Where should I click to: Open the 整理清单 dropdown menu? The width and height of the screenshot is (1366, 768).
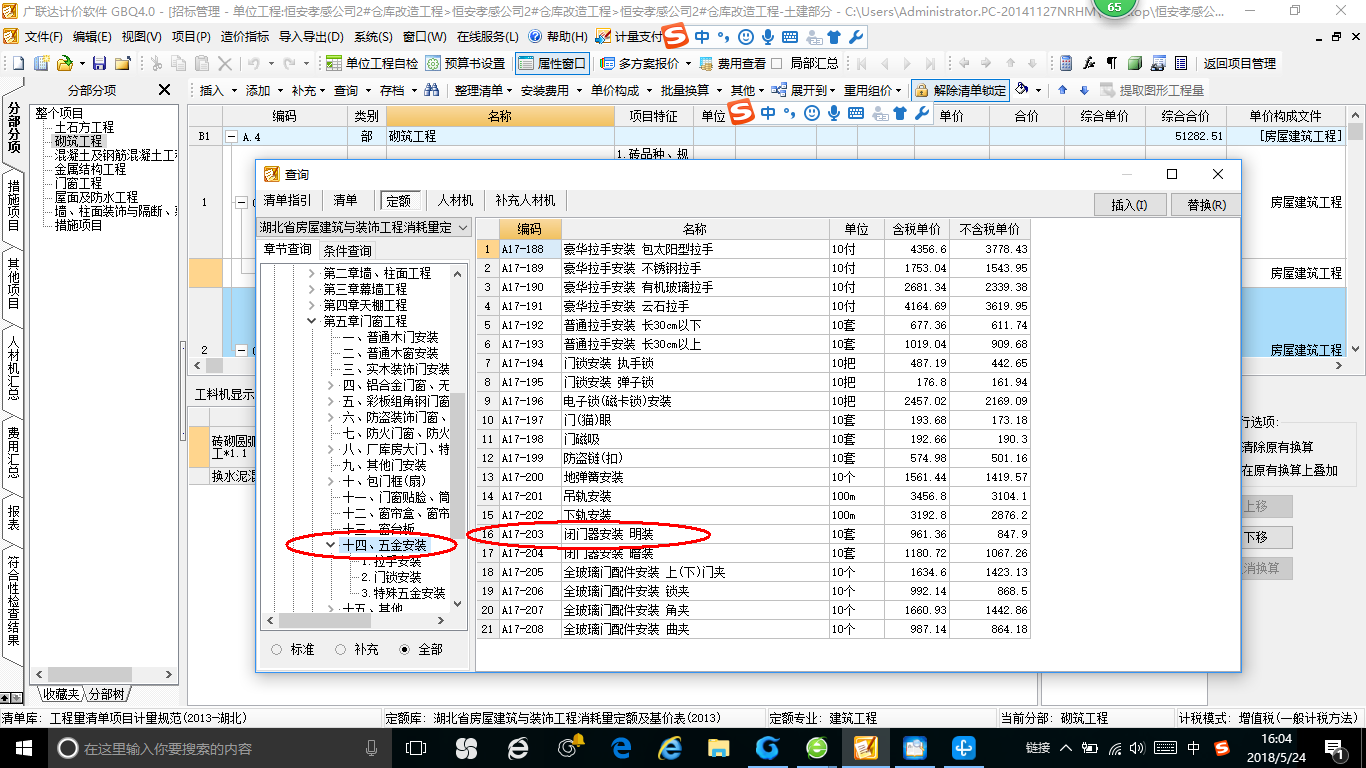pyautogui.click(x=483, y=90)
